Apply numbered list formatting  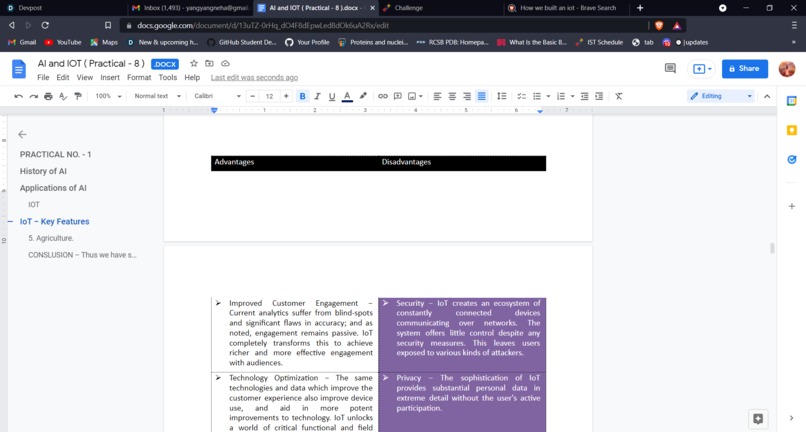(x=561, y=96)
